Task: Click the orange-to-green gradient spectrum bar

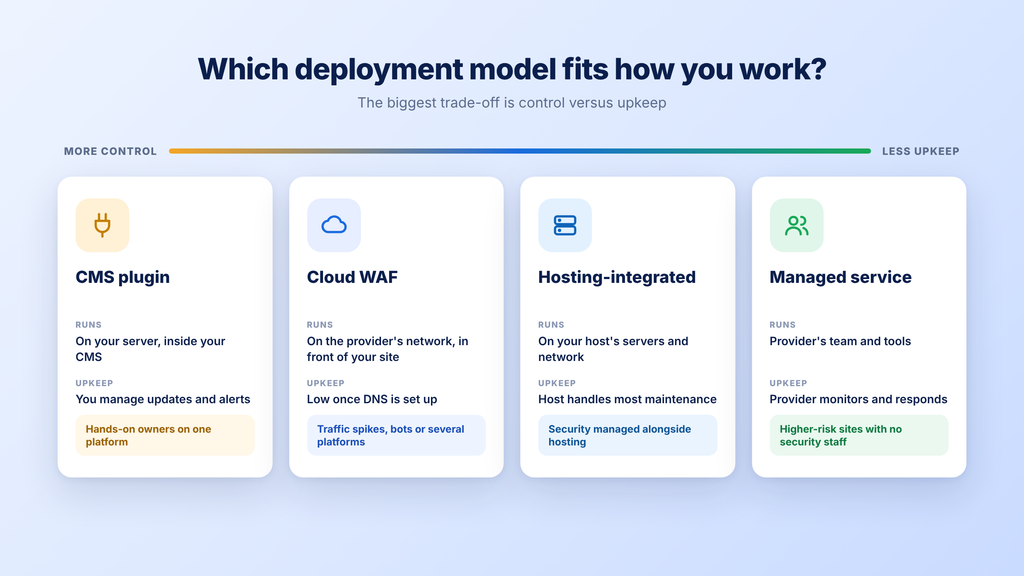Action: tap(520, 151)
